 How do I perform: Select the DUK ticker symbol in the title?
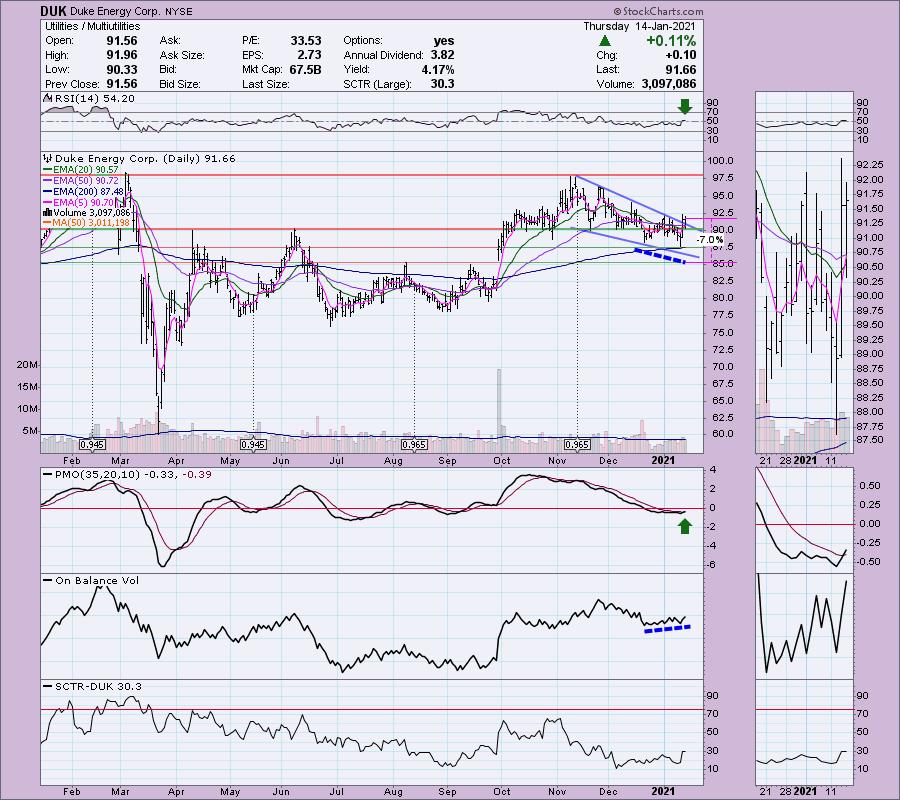pos(53,11)
